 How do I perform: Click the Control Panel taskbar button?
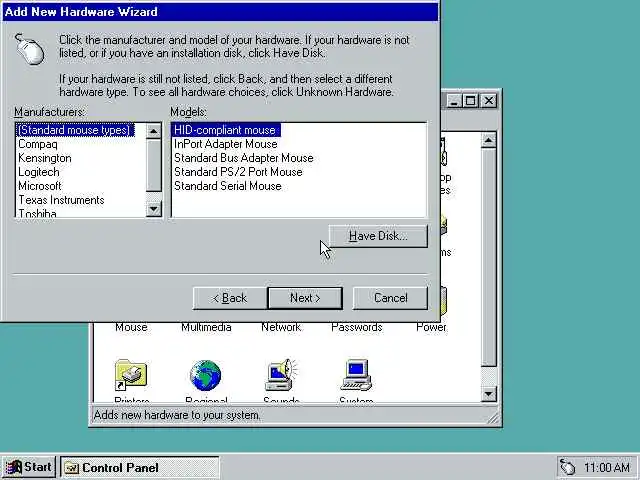(x=140, y=467)
